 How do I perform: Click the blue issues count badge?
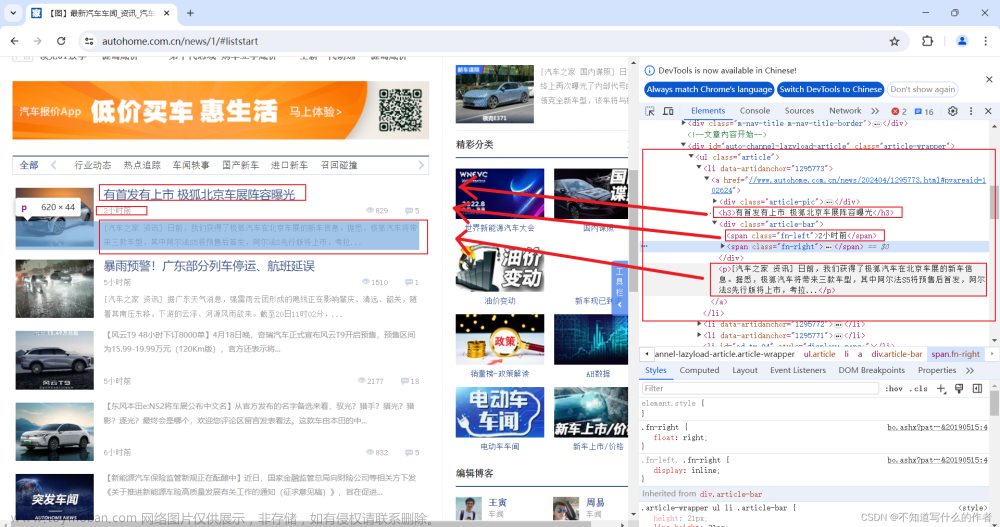(924, 111)
